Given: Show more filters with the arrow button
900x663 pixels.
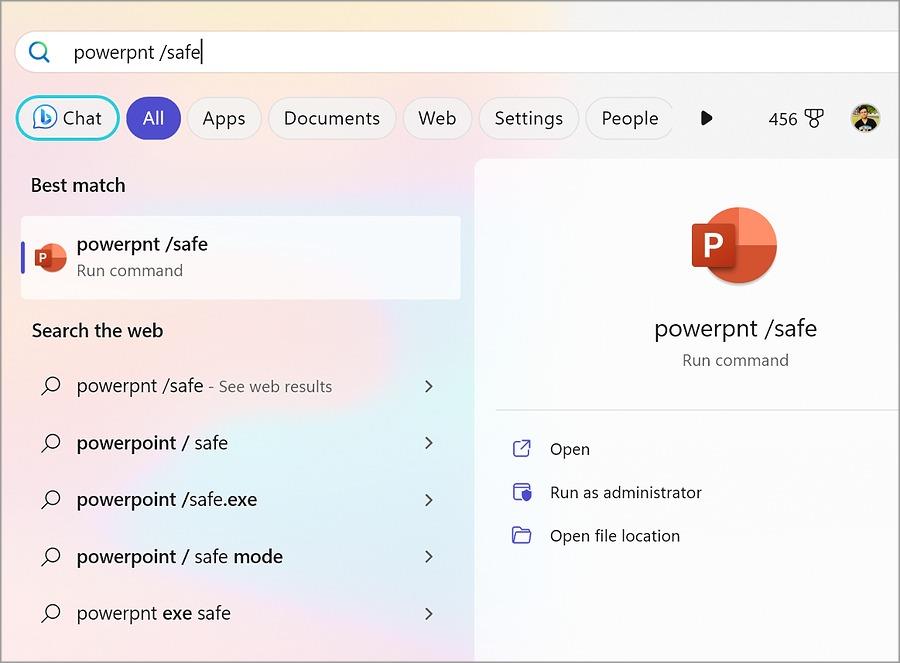Looking at the screenshot, I should (x=707, y=118).
